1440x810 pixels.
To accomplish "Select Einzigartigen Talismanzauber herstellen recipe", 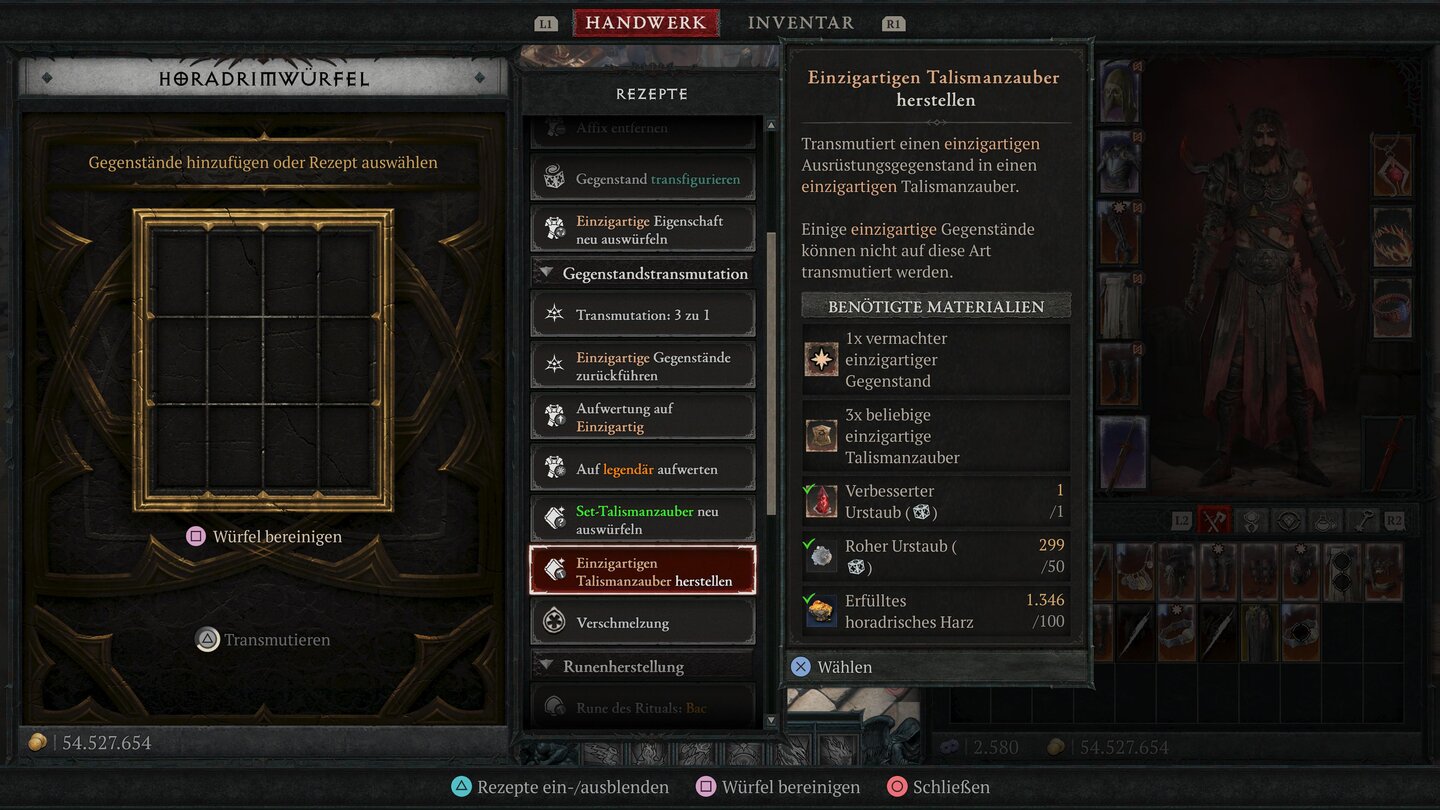I will pos(643,571).
